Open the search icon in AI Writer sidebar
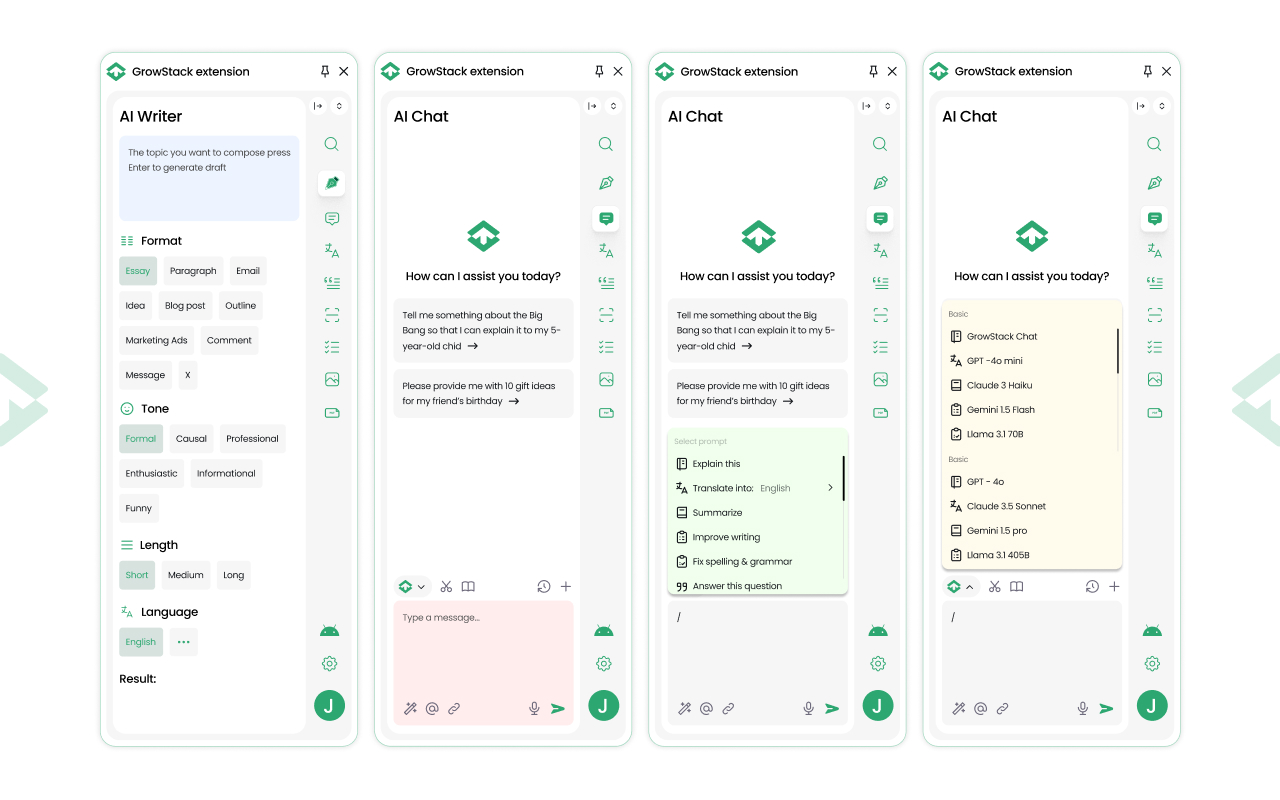1280x800 pixels. point(331,144)
